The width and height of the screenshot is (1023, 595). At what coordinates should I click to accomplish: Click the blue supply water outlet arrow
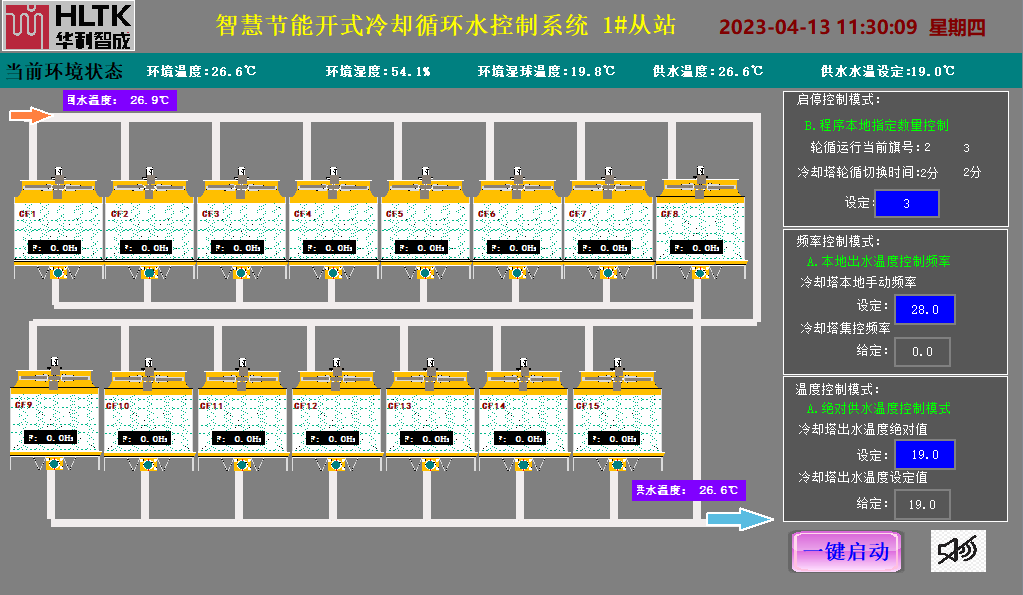click(x=740, y=518)
